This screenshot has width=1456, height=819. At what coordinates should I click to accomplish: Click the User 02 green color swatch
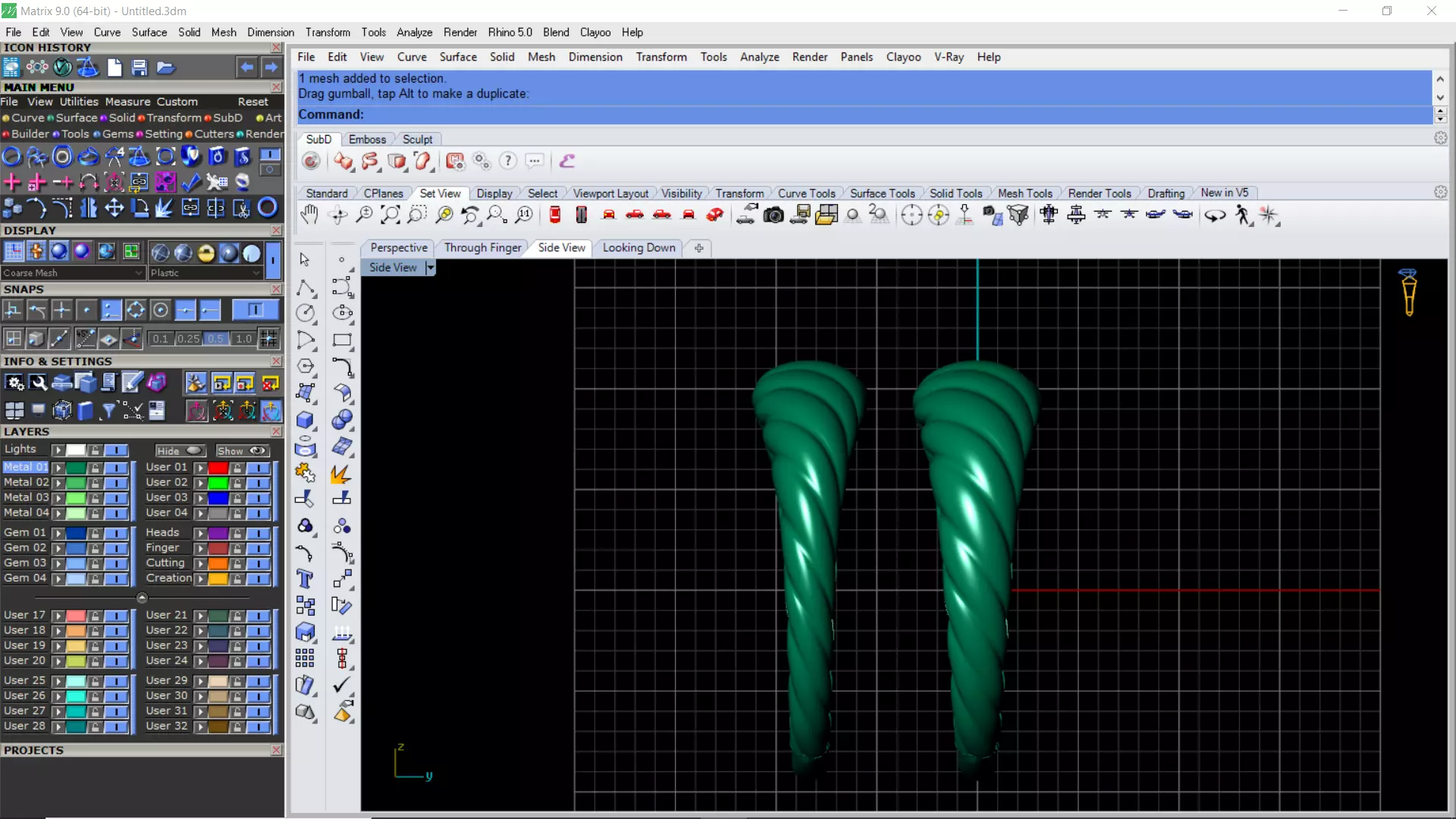click(218, 483)
